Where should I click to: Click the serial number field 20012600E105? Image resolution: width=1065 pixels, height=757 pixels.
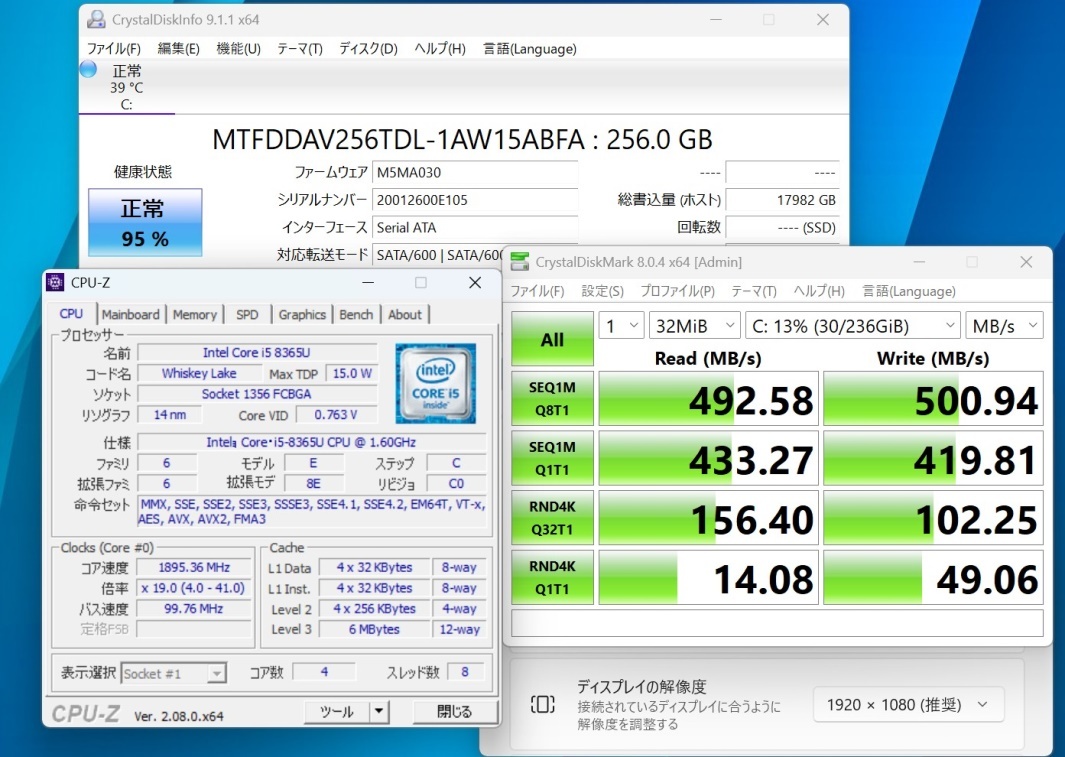(x=475, y=200)
